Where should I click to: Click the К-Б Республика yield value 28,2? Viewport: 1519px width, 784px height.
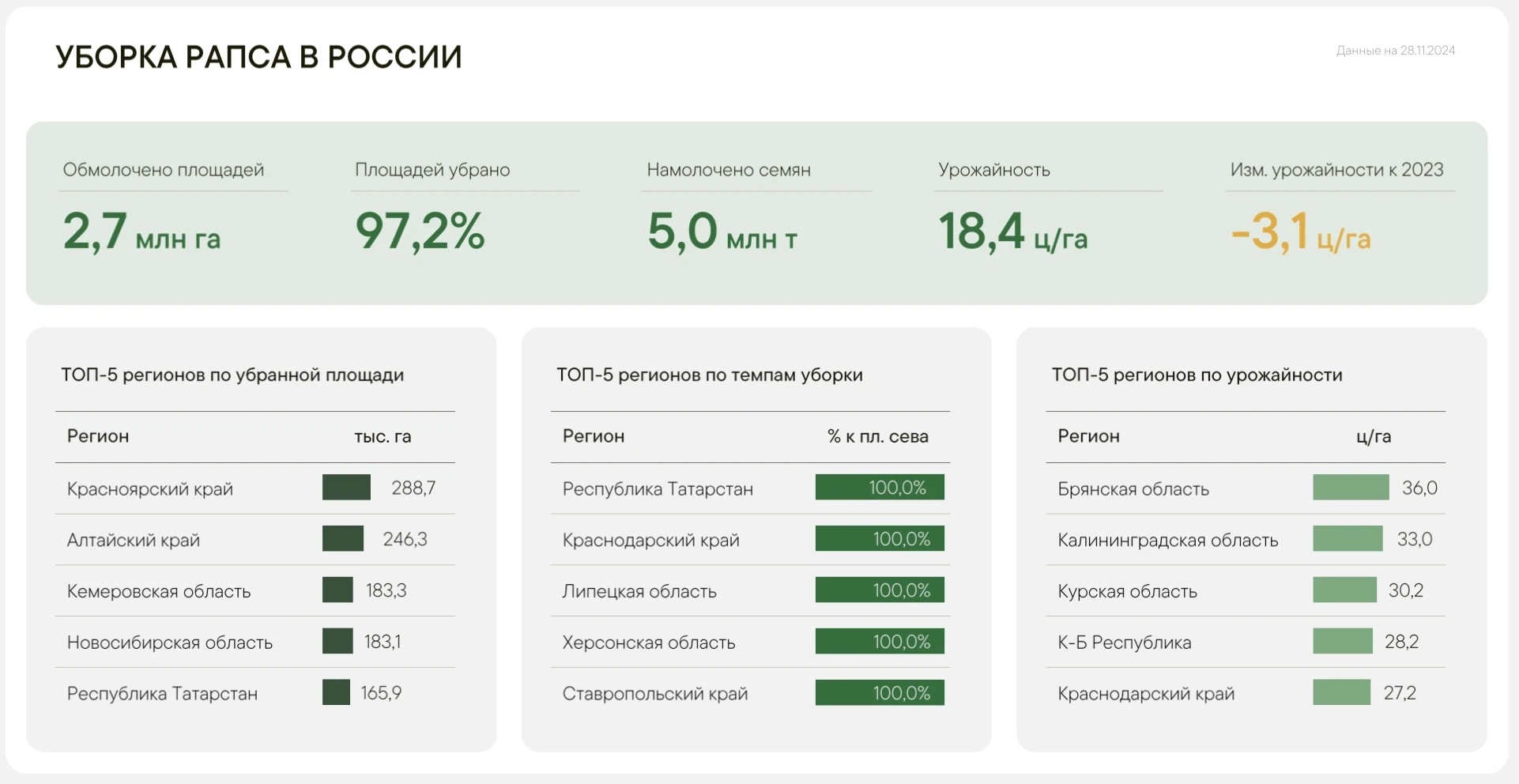1401,642
